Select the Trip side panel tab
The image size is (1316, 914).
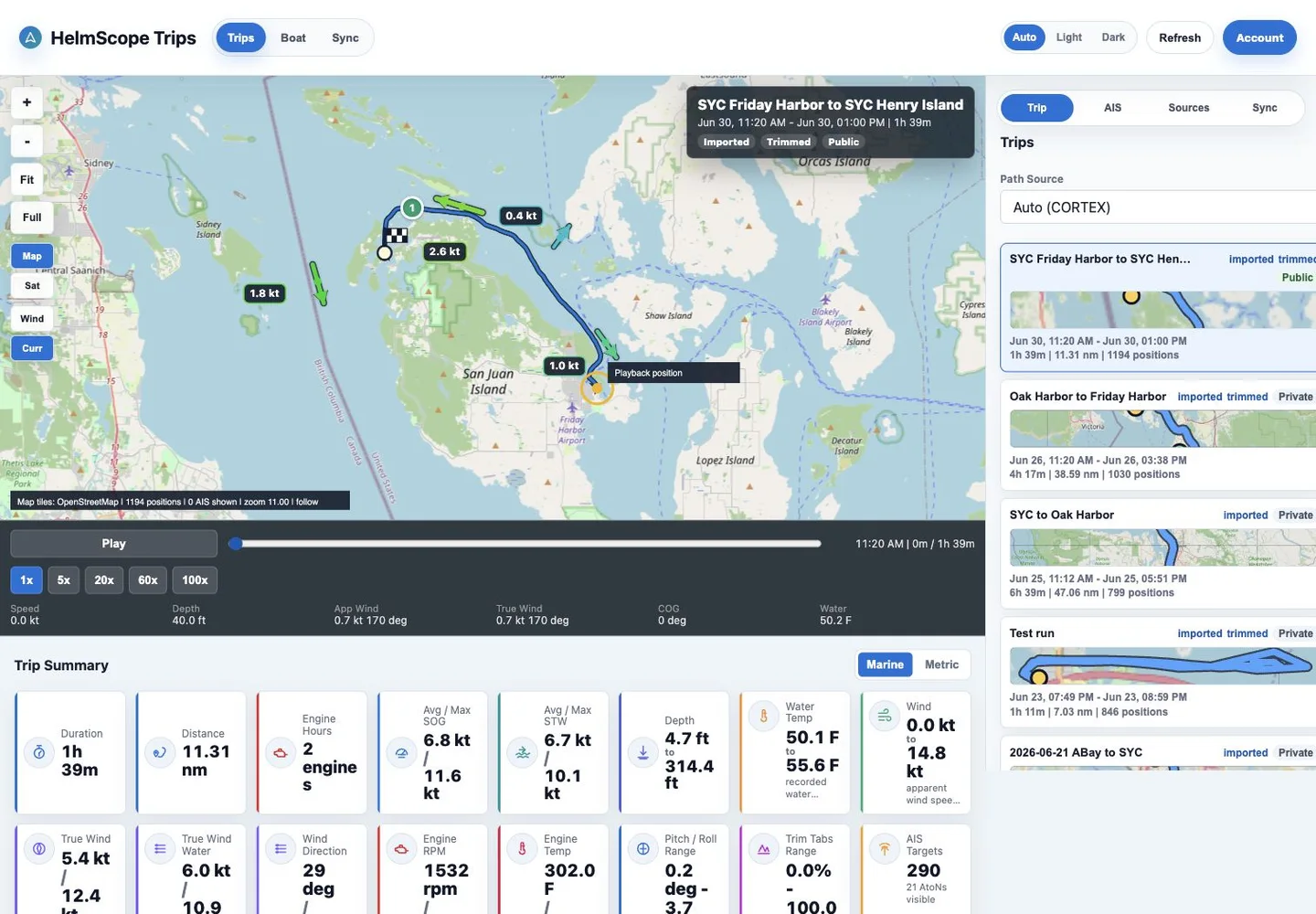(1036, 108)
